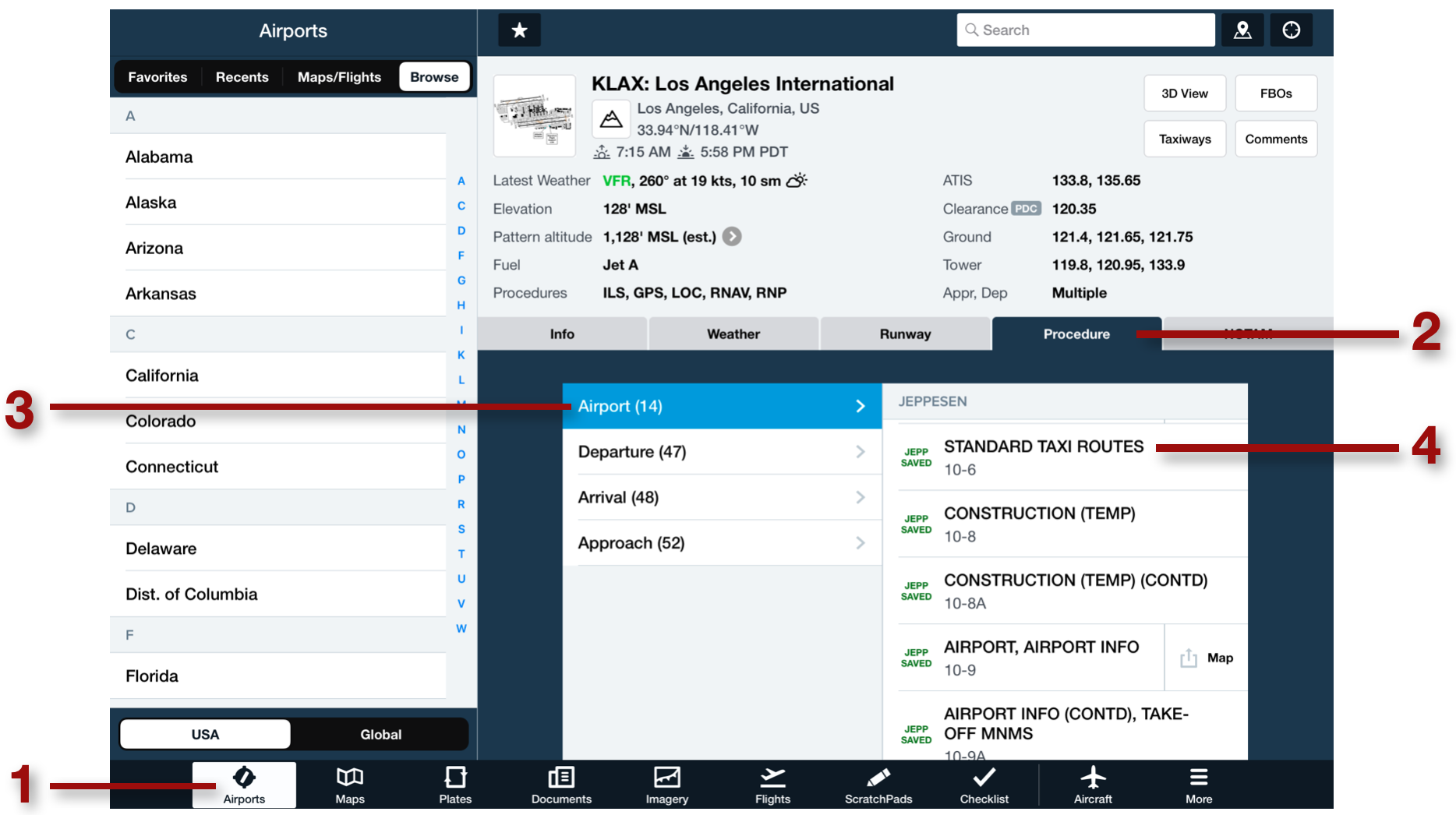Viewport: 1456px width, 815px height.
Task: Open ScratchPads in the bottom bar
Action: [878, 785]
